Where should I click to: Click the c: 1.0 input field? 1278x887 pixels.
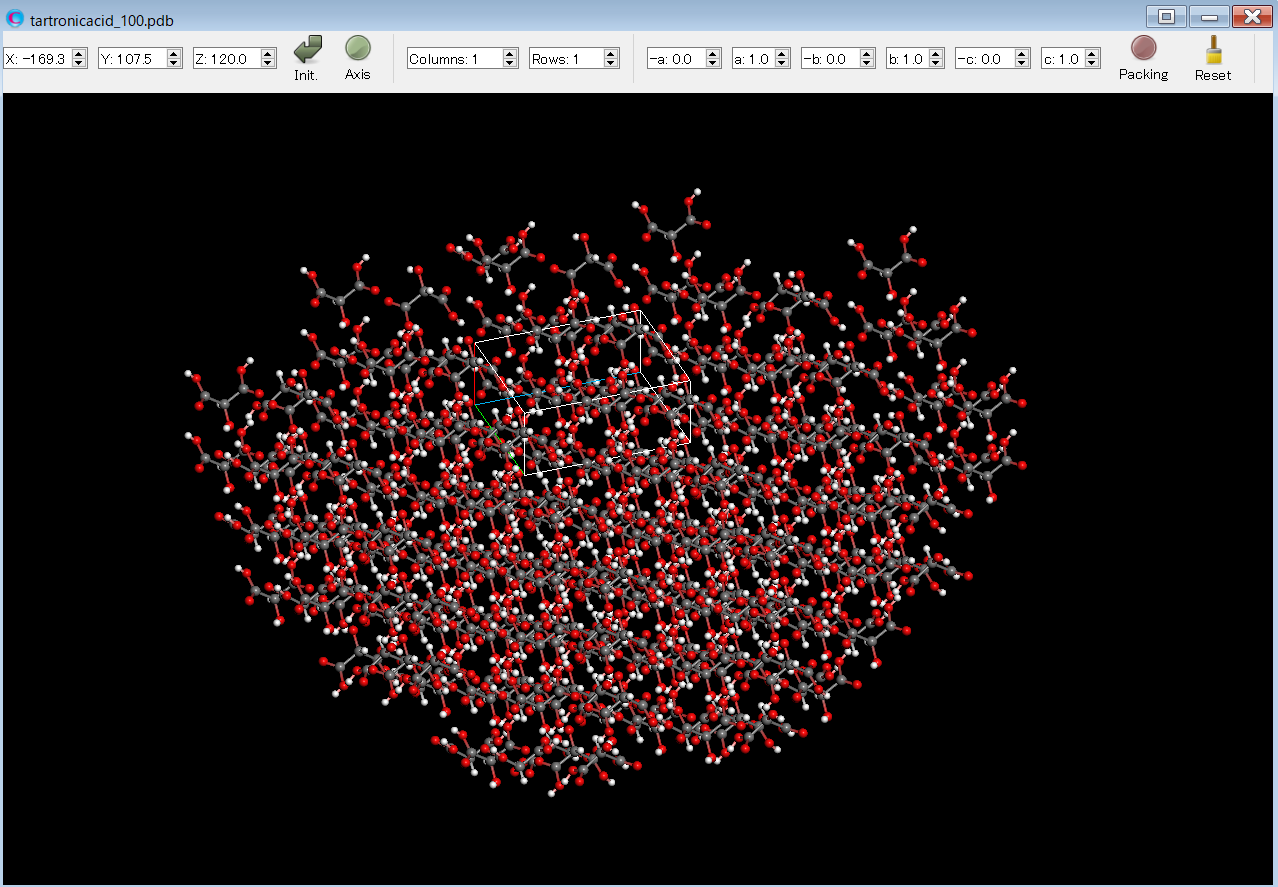(x=1060, y=57)
